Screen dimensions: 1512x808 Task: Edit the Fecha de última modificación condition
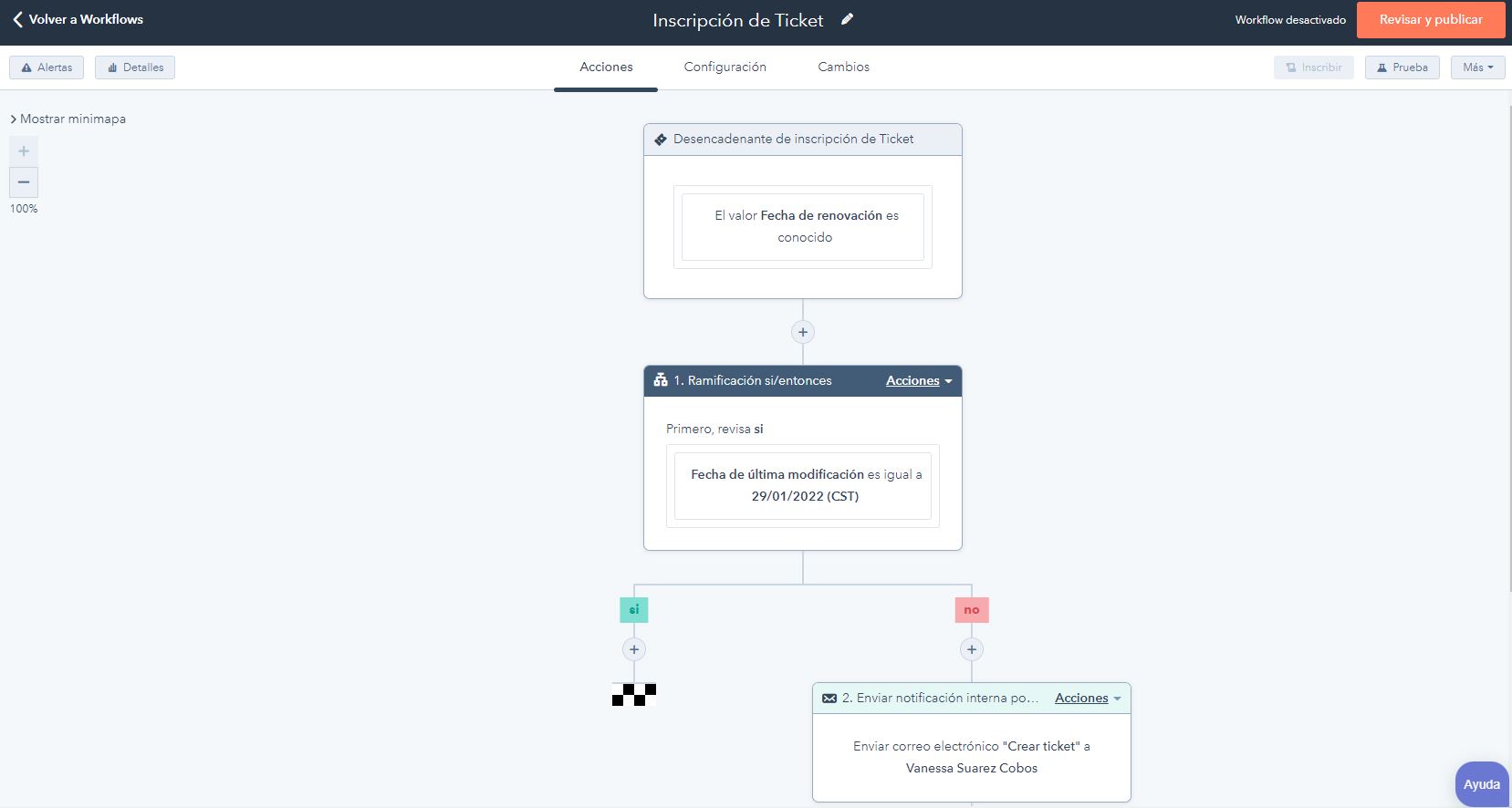803,485
